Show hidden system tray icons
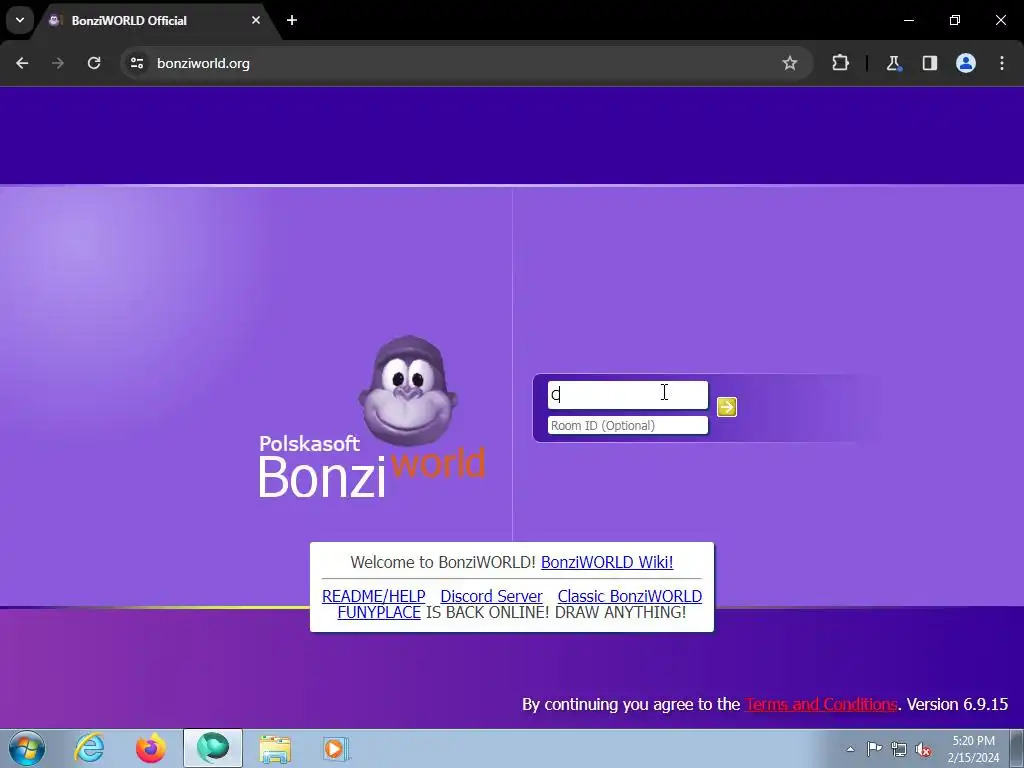This screenshot has width=1024, height=768. click(x=850, y=749)
